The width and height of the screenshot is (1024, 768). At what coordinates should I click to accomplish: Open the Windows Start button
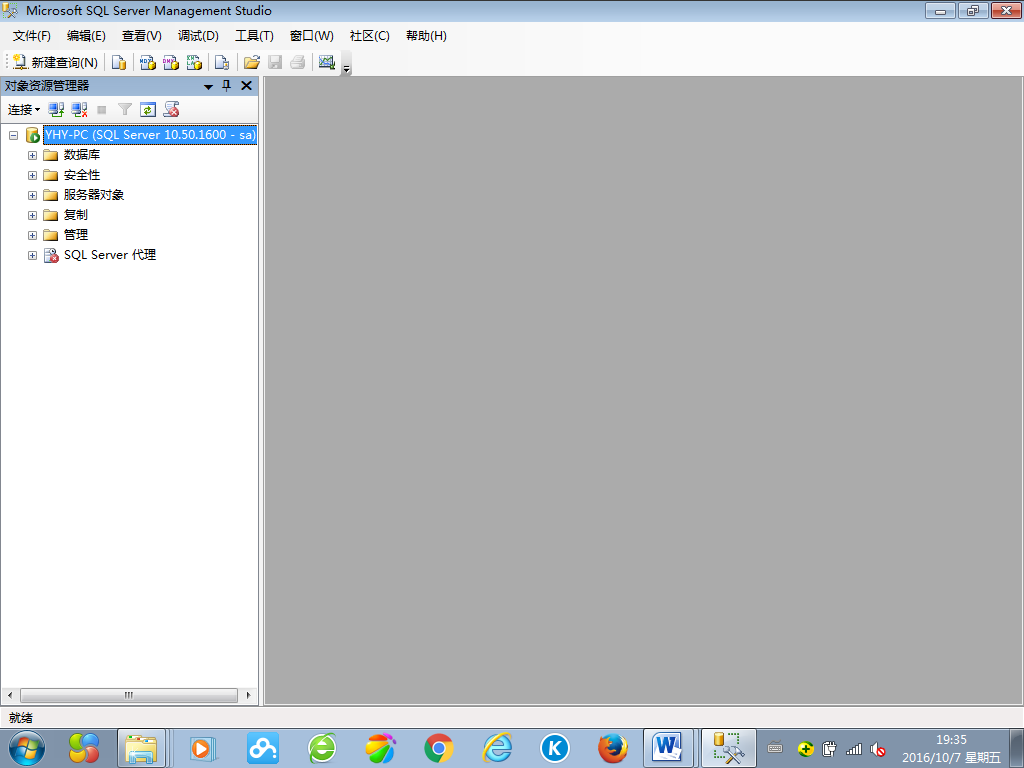pos(27,748)
